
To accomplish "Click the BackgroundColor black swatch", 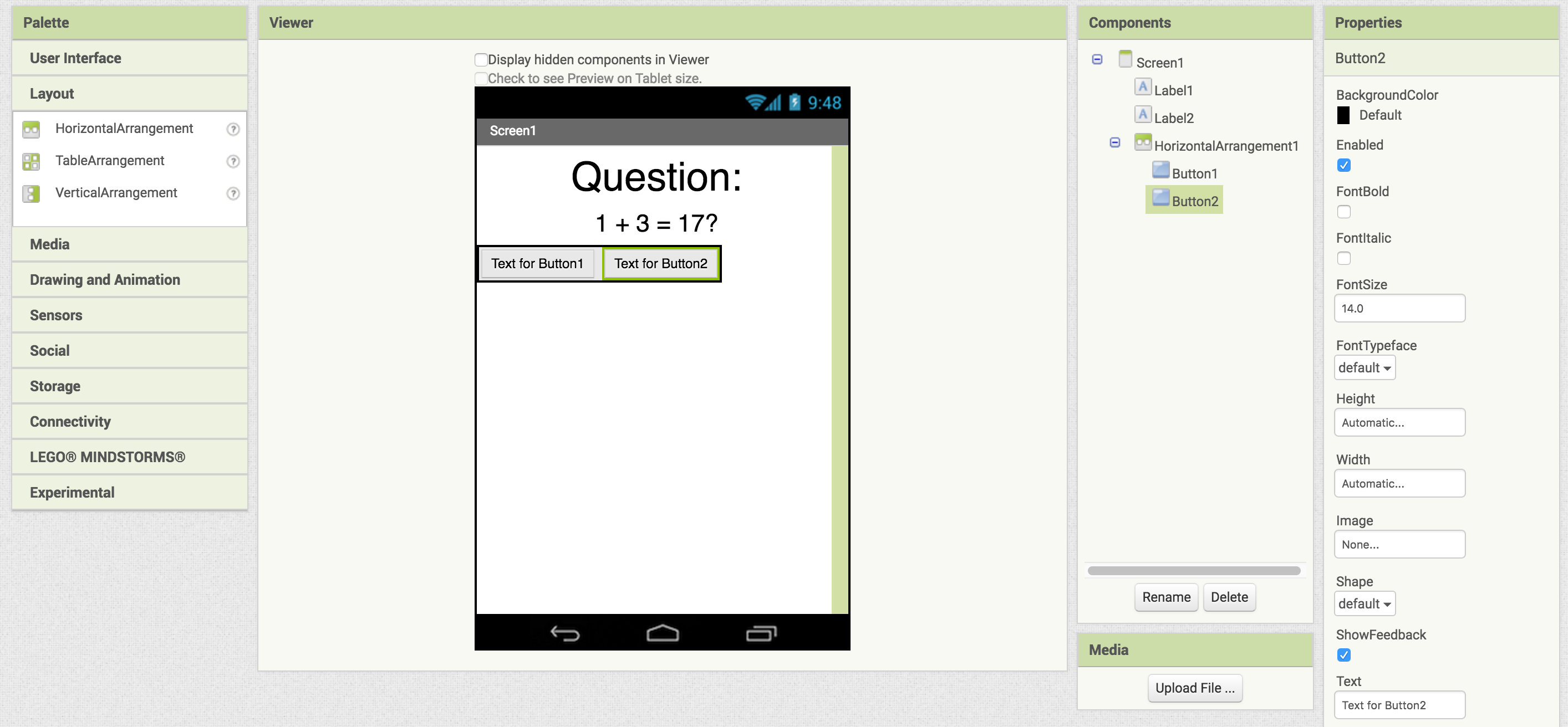I will 1343,115.
